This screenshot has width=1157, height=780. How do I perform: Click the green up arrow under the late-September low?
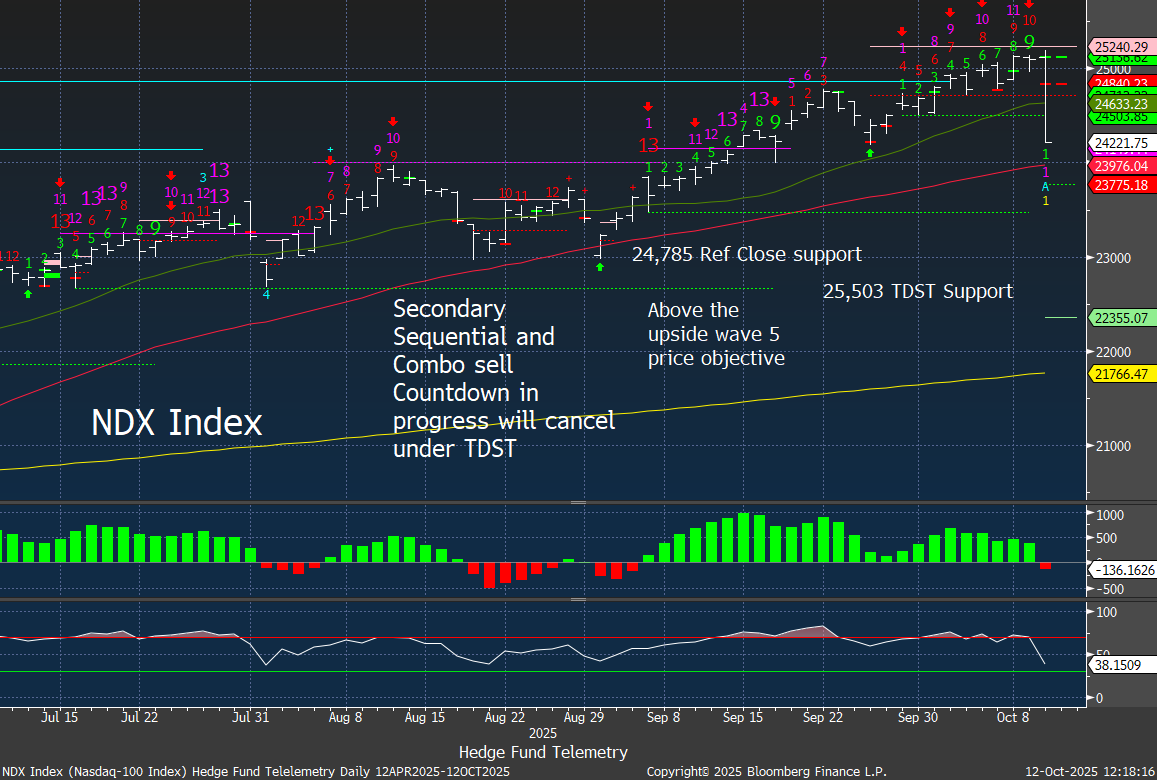coord(869,153)
